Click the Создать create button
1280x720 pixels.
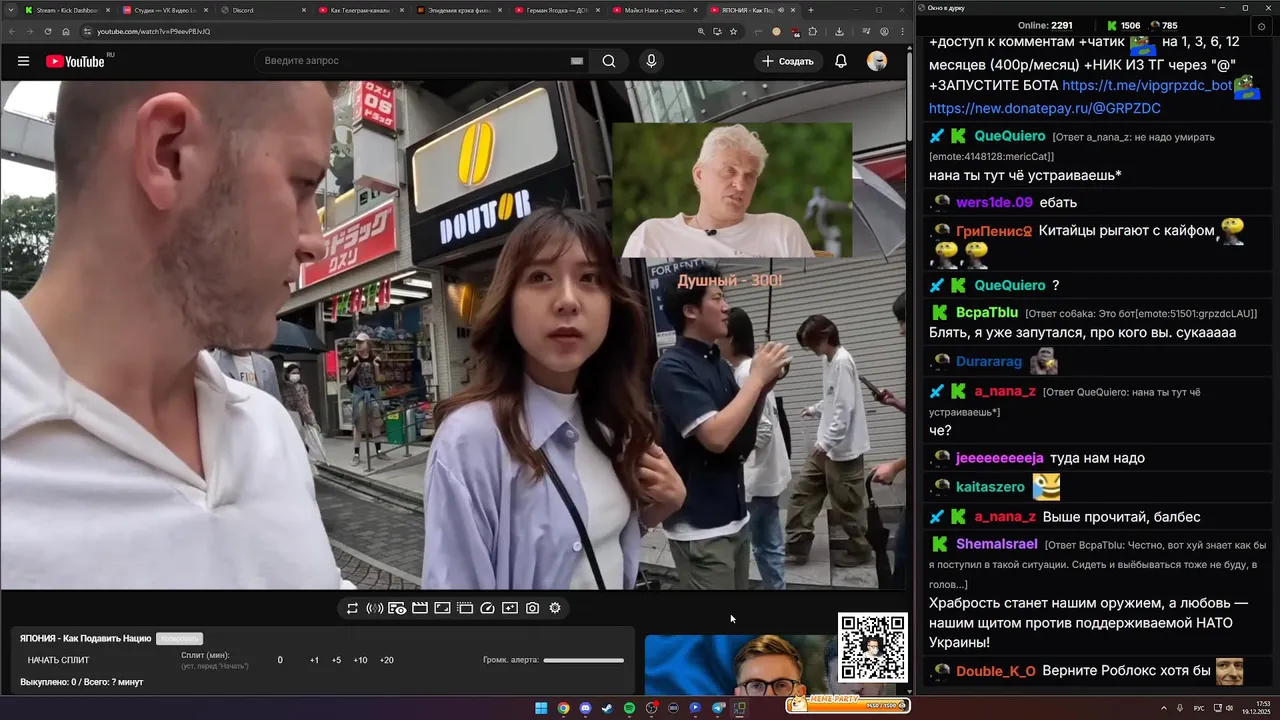coord(788,61)
